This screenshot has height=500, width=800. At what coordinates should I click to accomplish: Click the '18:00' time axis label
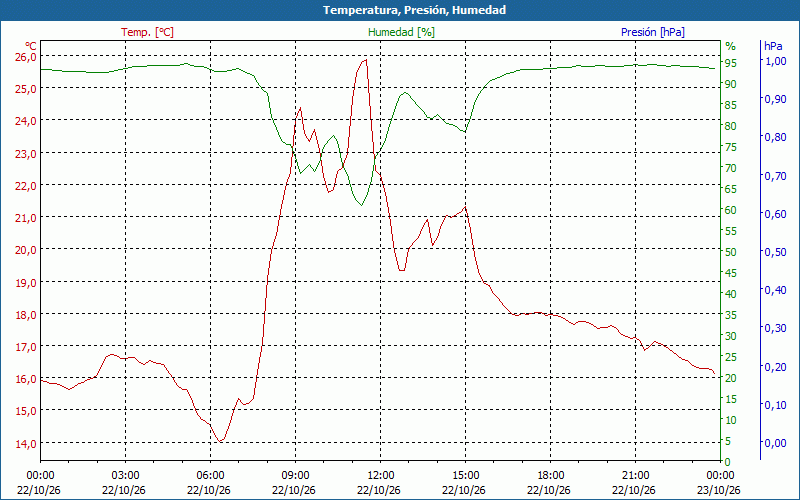[551, 476]
